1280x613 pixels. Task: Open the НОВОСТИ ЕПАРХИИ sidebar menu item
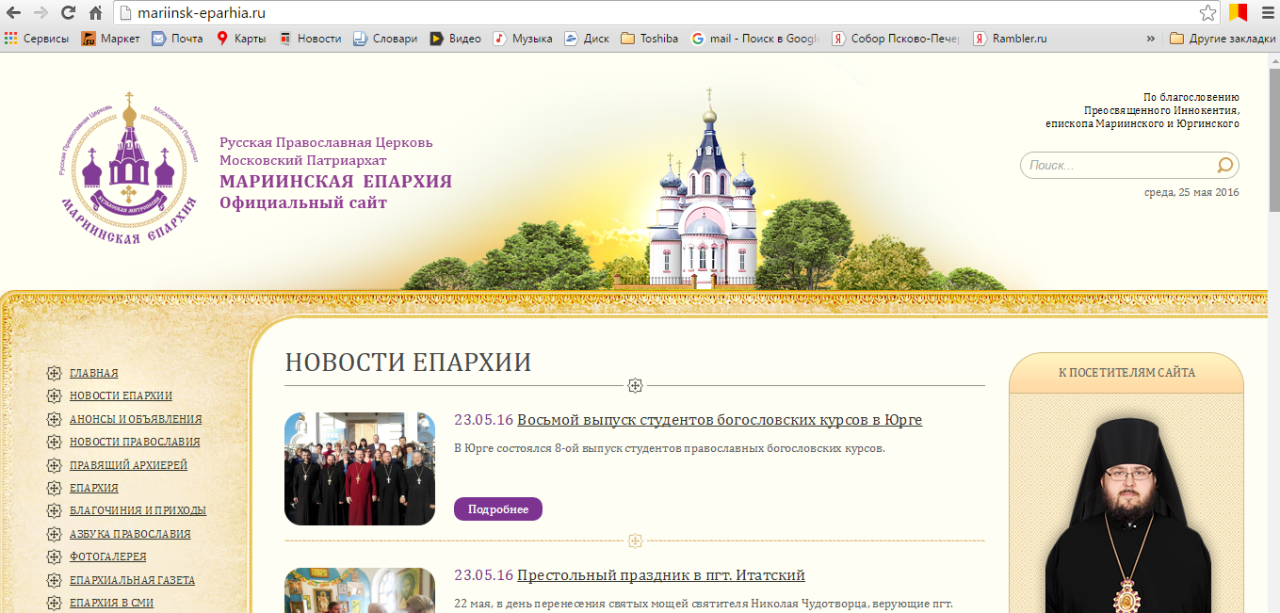121,396
